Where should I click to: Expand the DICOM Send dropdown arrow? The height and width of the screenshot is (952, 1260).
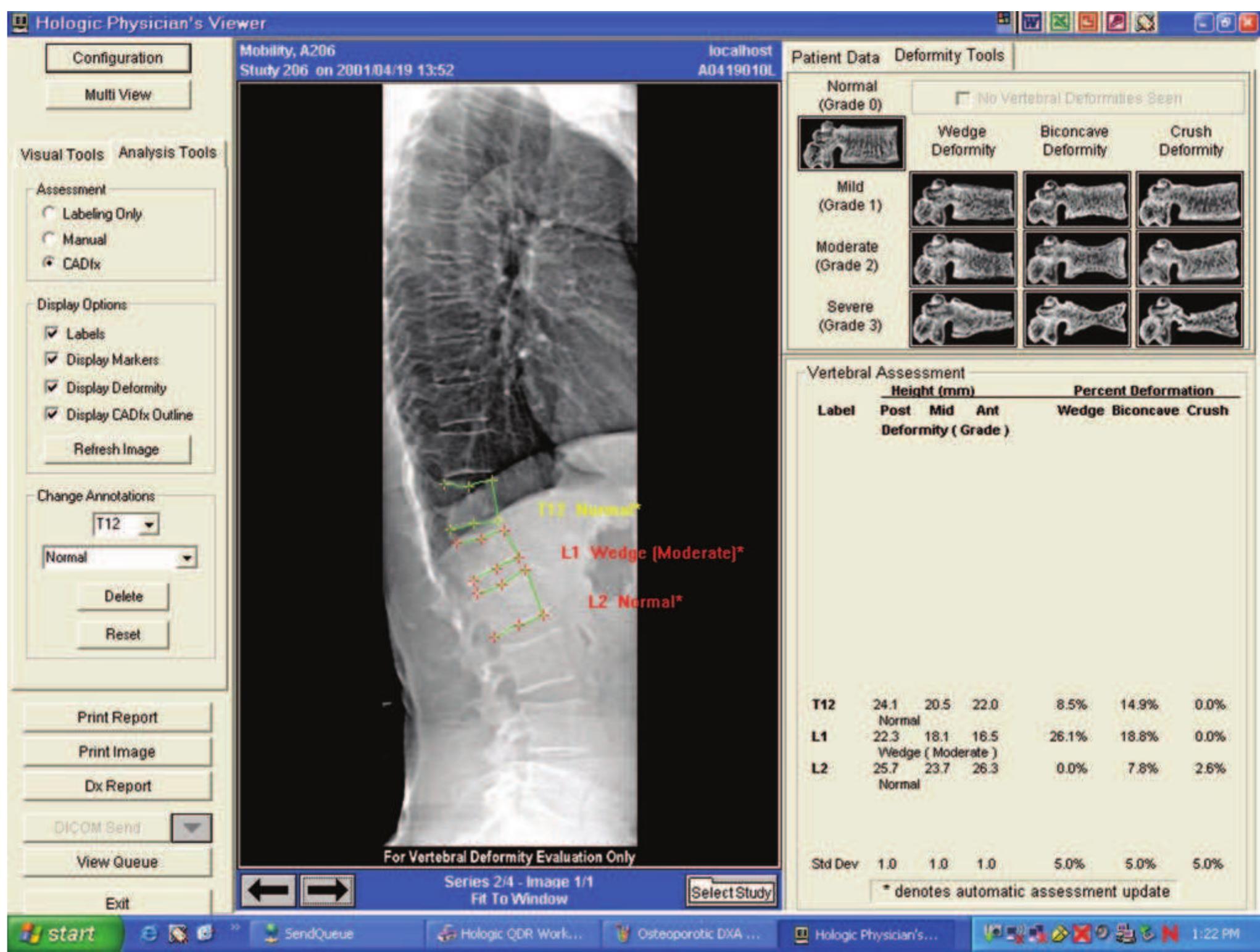click(191, 828)
